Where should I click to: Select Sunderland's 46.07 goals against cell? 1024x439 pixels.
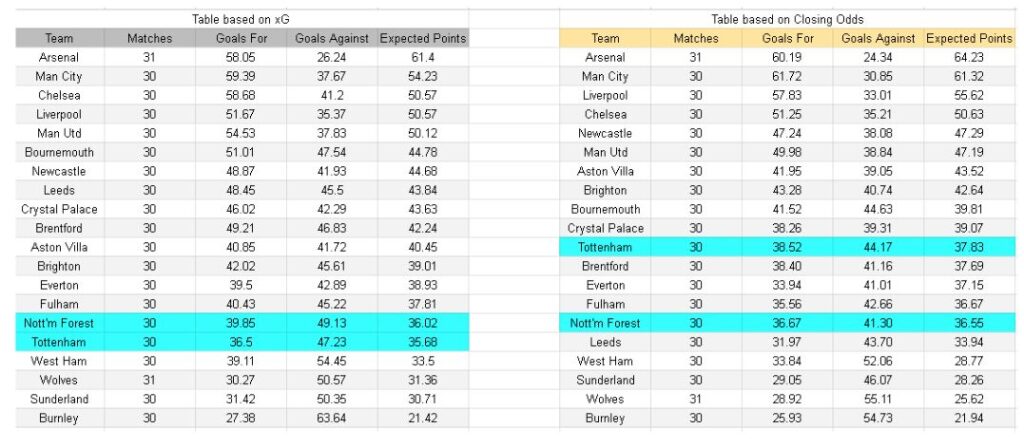point(878,380)
